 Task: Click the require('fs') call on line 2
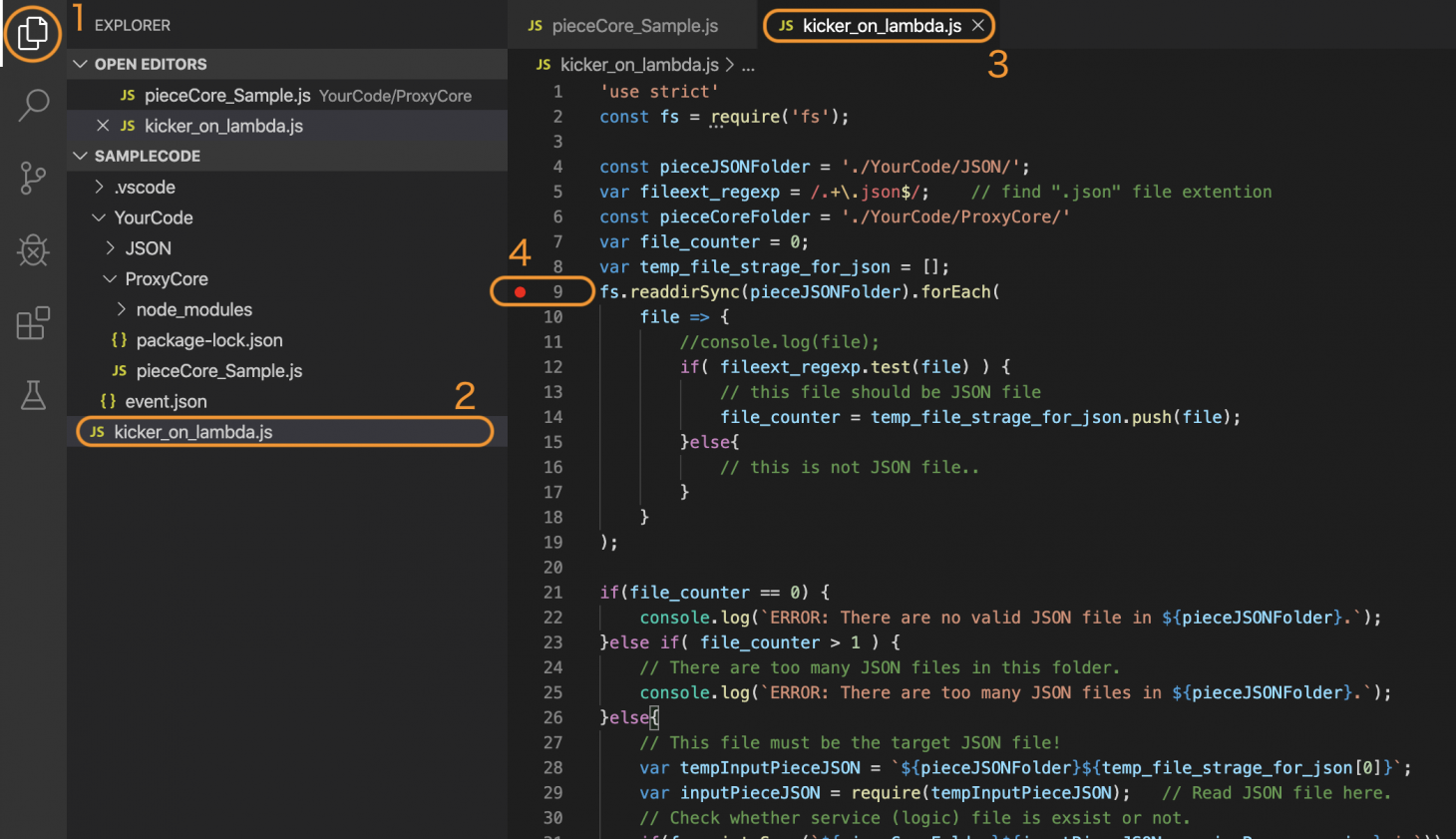[774, 117]
